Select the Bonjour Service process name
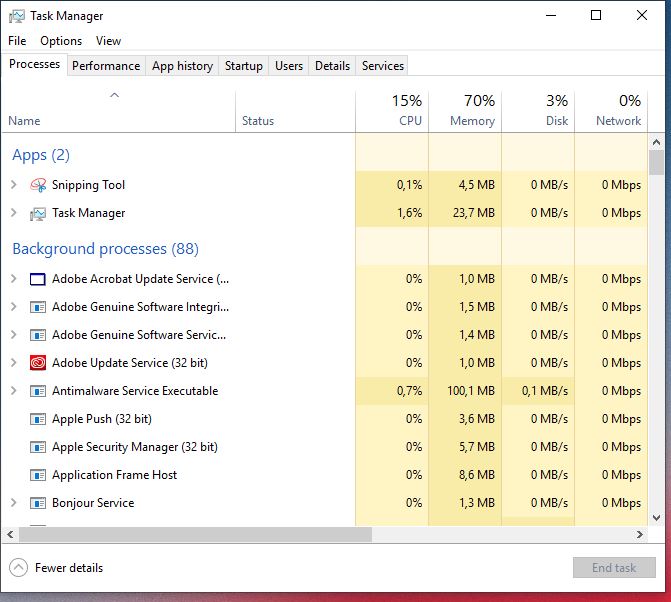 (x=93, y=503)
